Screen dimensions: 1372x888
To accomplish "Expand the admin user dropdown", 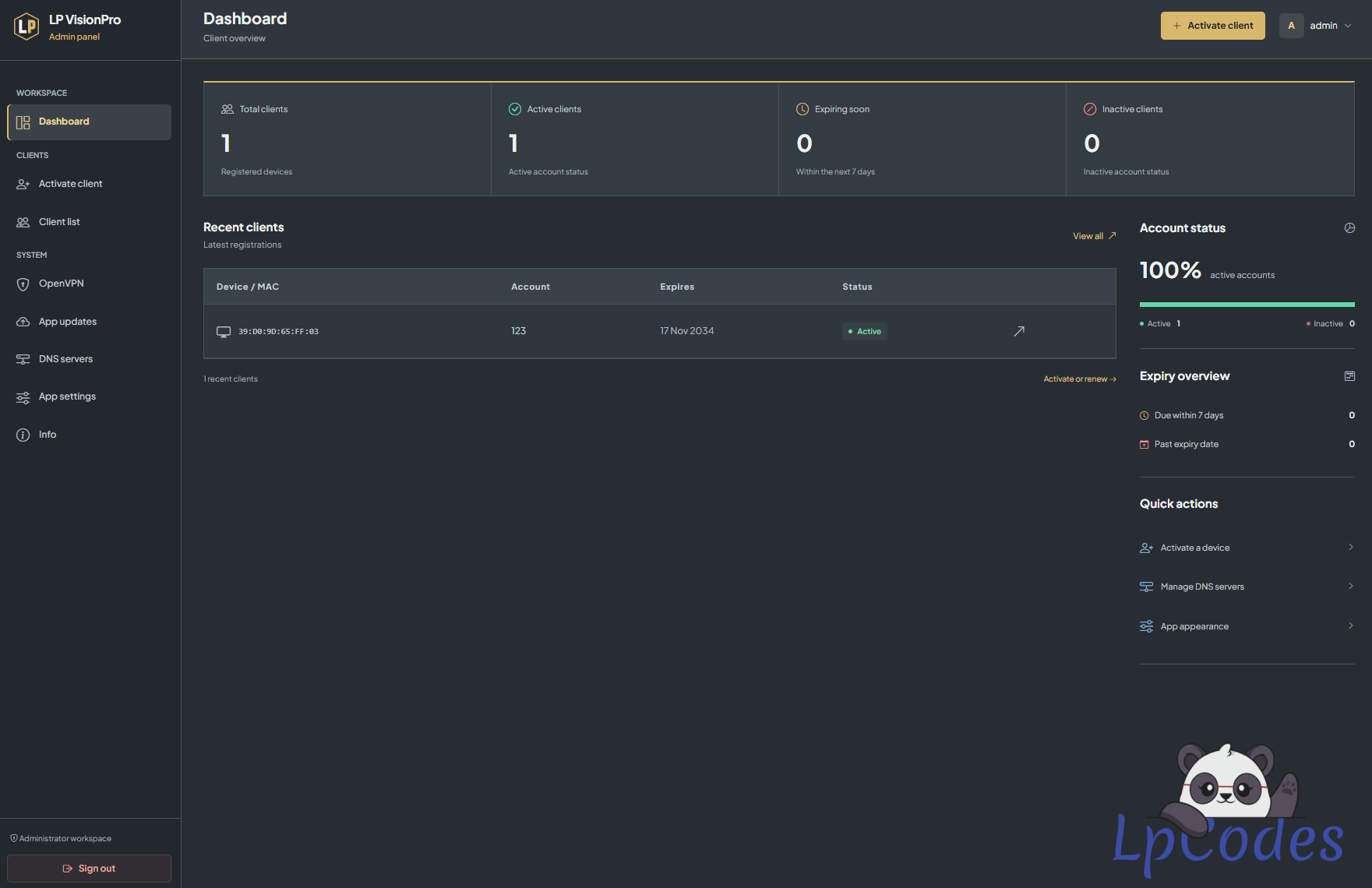I will 1317,26.
